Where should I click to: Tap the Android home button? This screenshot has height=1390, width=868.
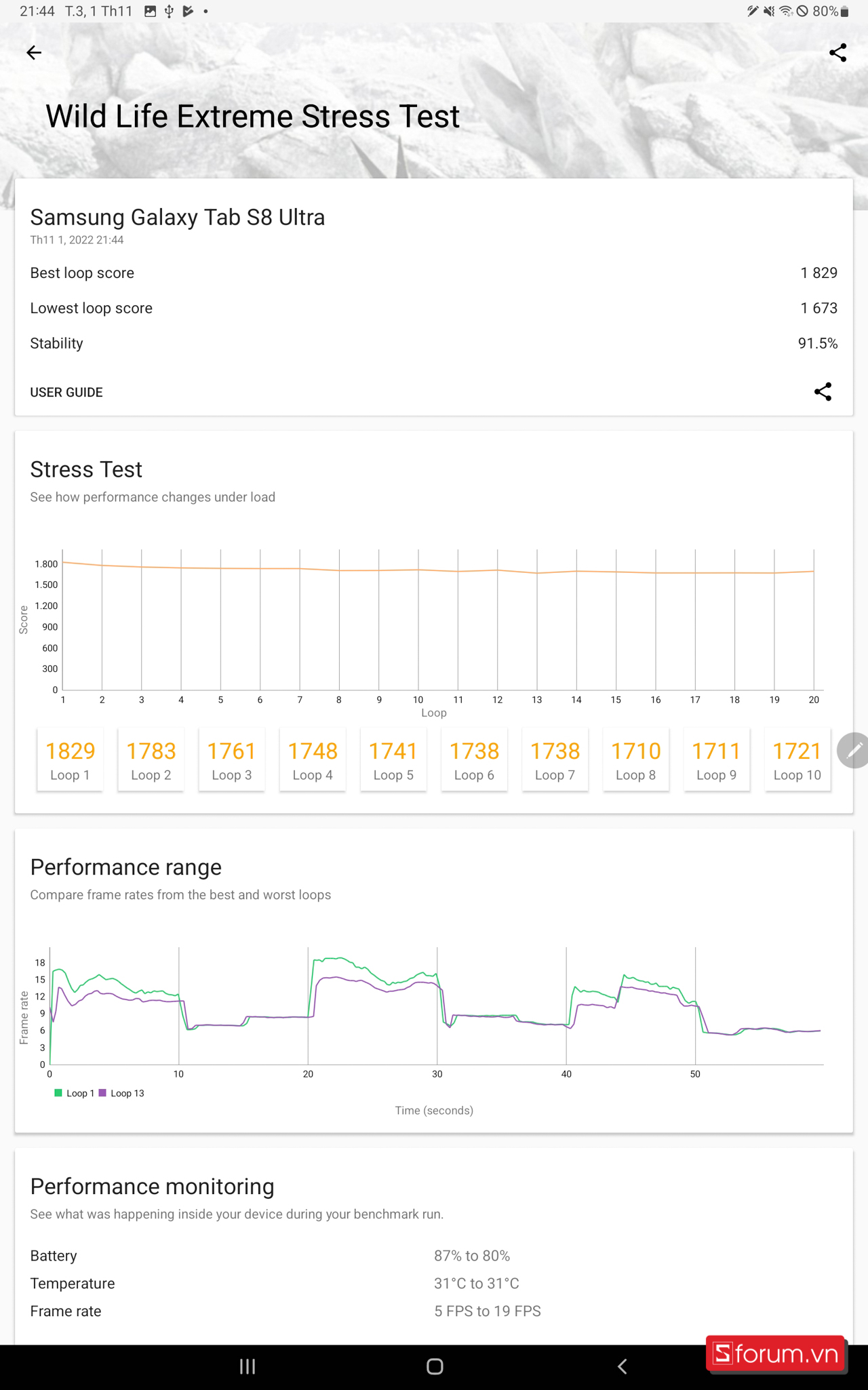pyautogui.click(x=435, y=1366)
